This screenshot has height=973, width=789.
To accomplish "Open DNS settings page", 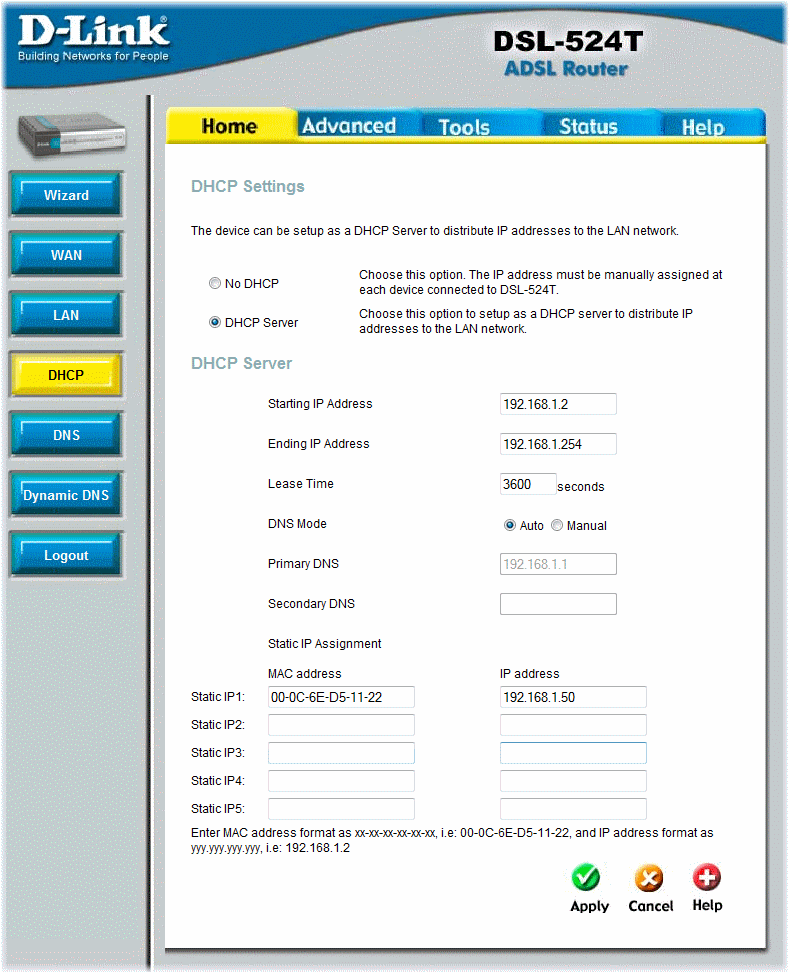I will tap(66, 435).
